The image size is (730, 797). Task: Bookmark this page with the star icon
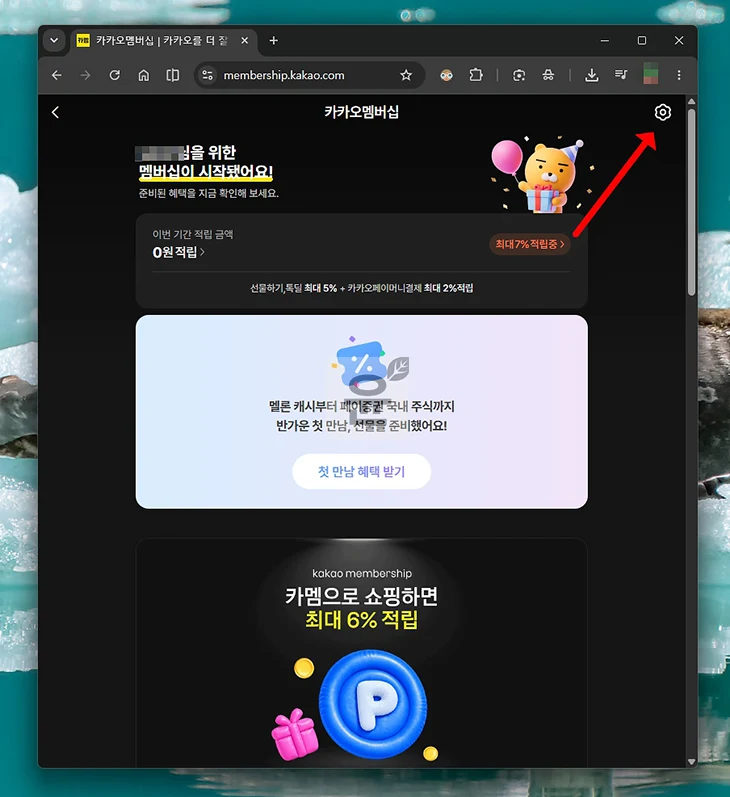(406, 75)
